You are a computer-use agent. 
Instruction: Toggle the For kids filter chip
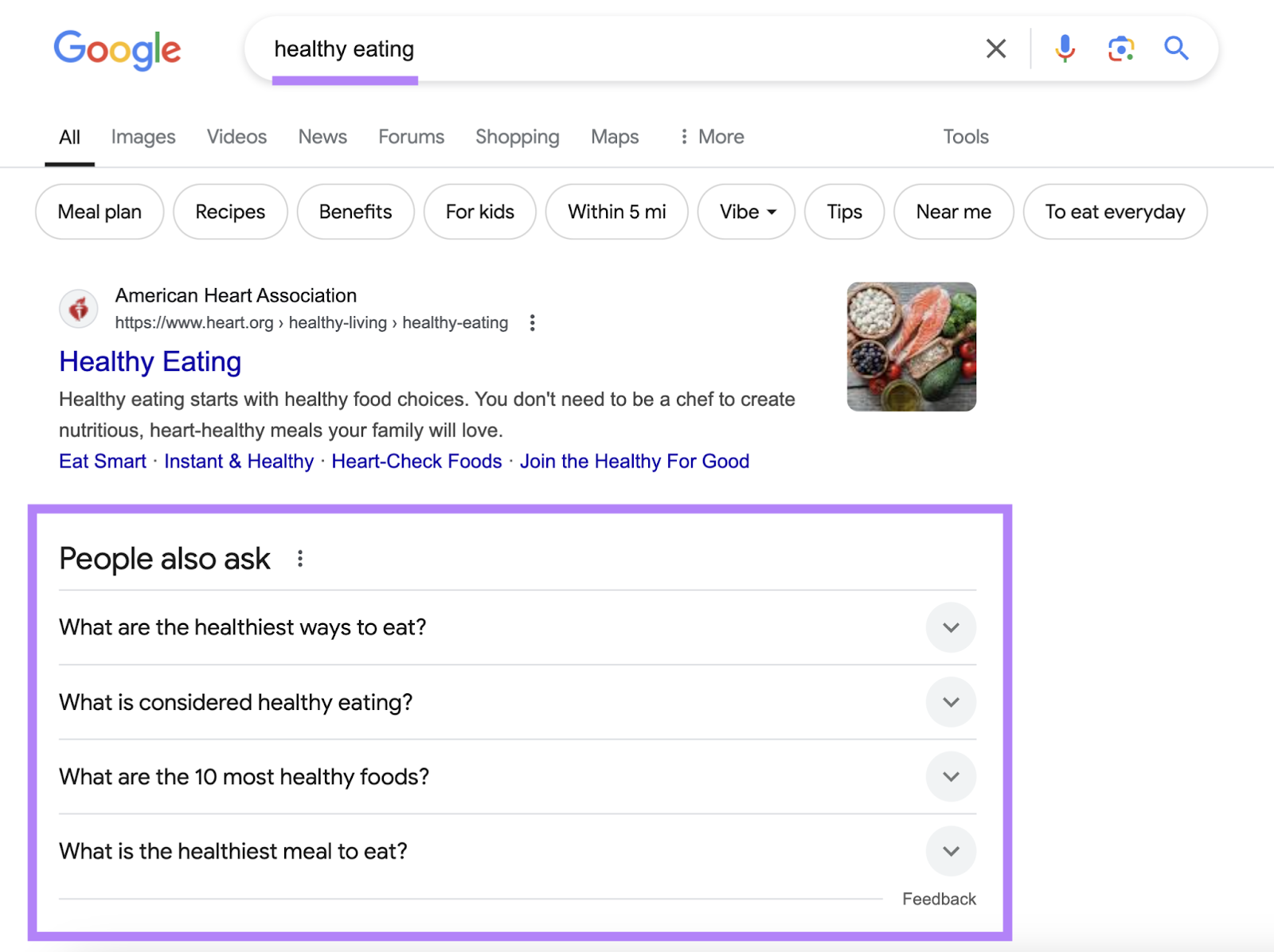point(479,212)
